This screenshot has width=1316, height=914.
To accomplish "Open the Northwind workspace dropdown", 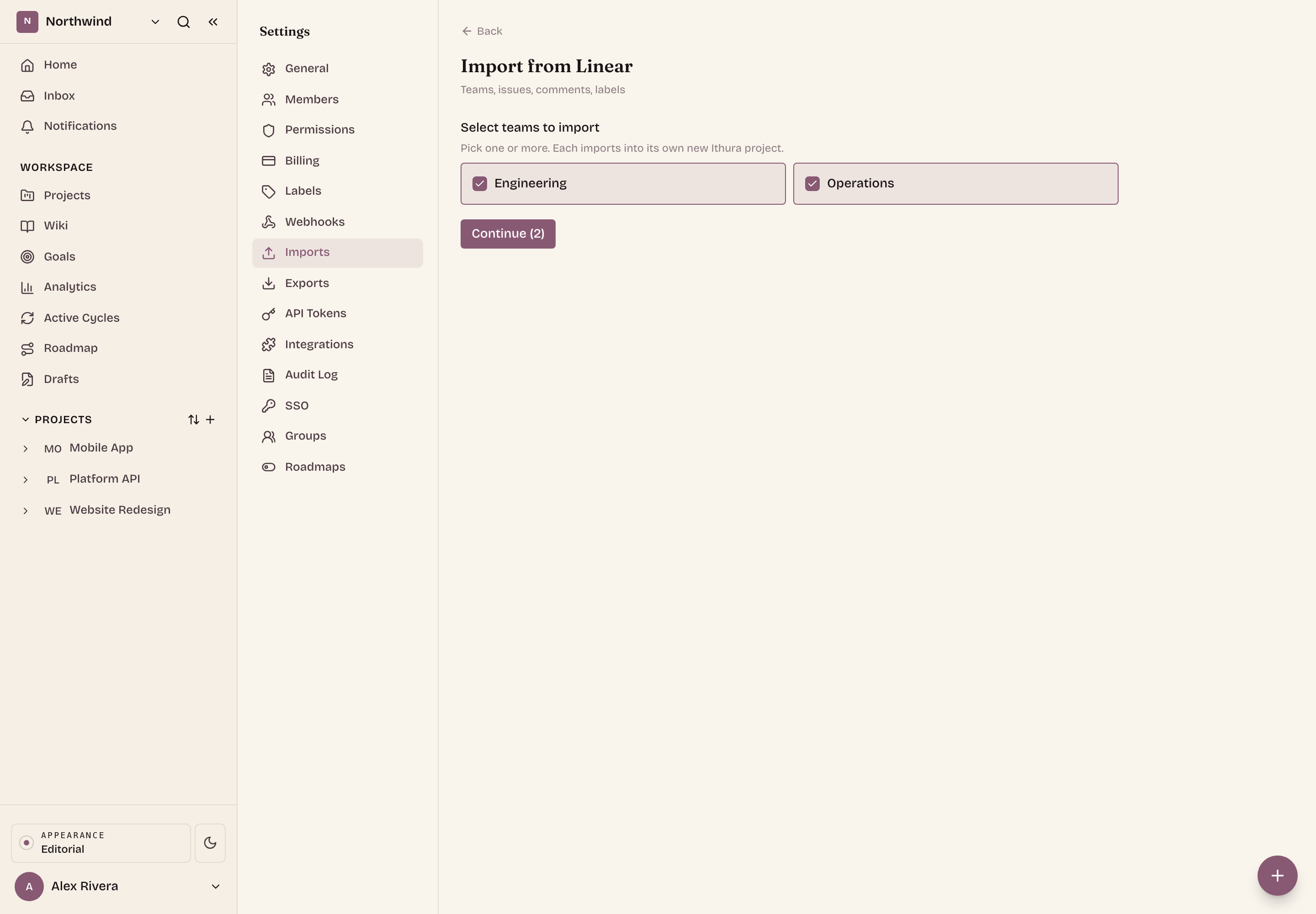I will pos(154,22).
